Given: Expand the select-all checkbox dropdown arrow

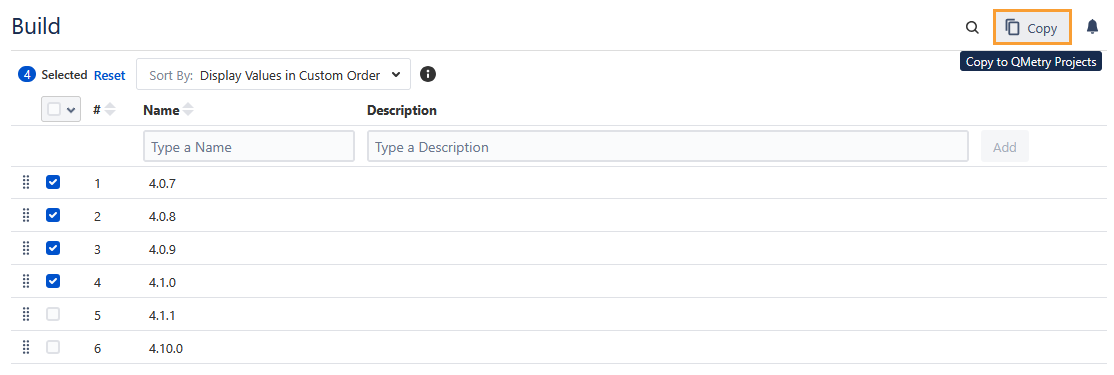Looking at the screenshot, I should [70, 110].
